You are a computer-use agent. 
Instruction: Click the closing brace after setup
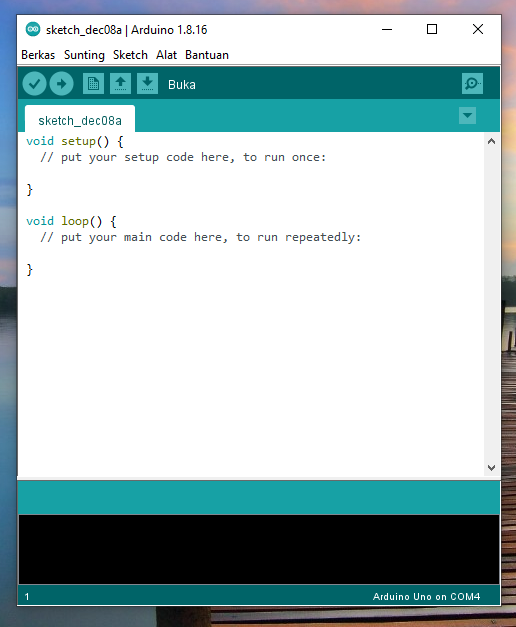(x=30, y=189)
